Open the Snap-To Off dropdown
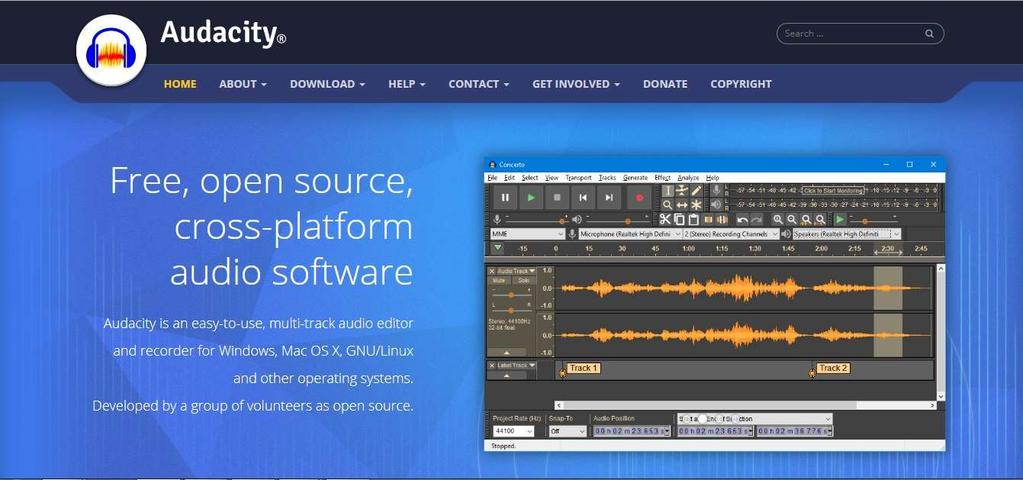 pos(568,431)
